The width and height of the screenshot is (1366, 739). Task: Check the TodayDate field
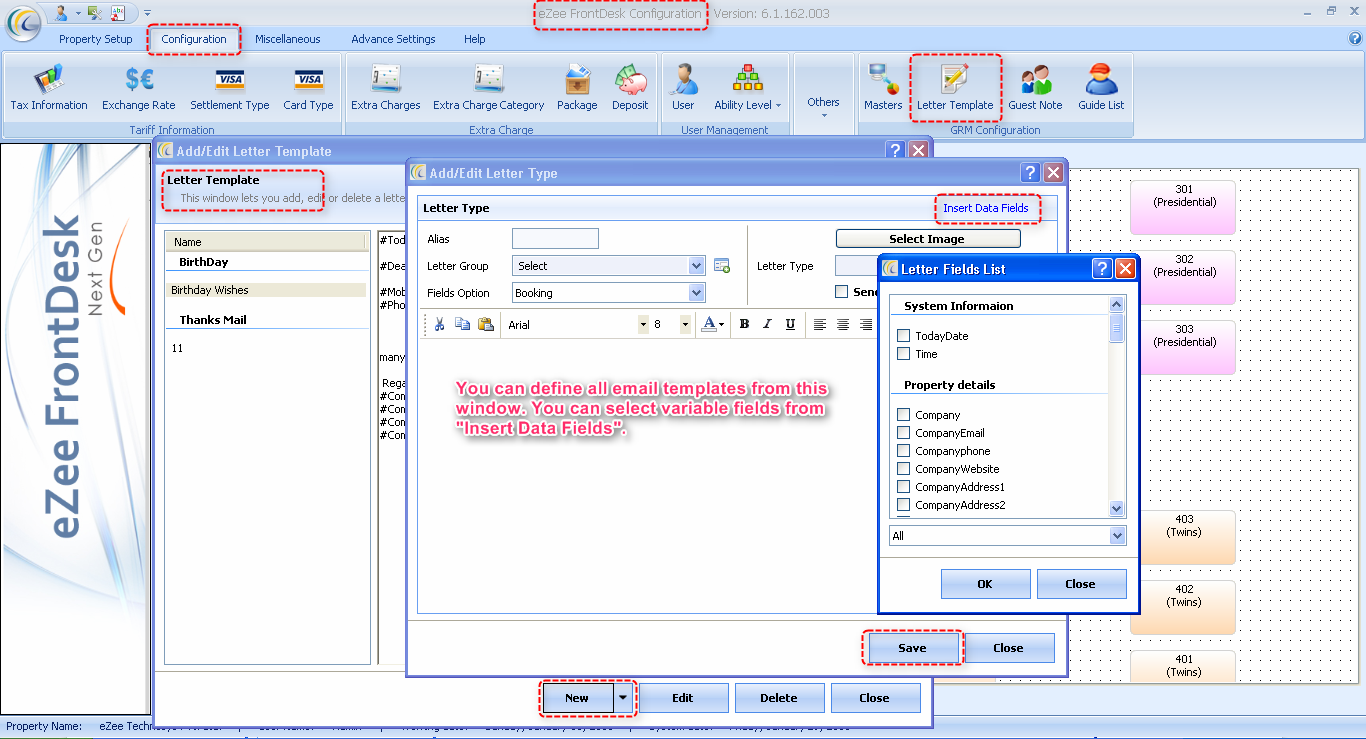[904, 336]
